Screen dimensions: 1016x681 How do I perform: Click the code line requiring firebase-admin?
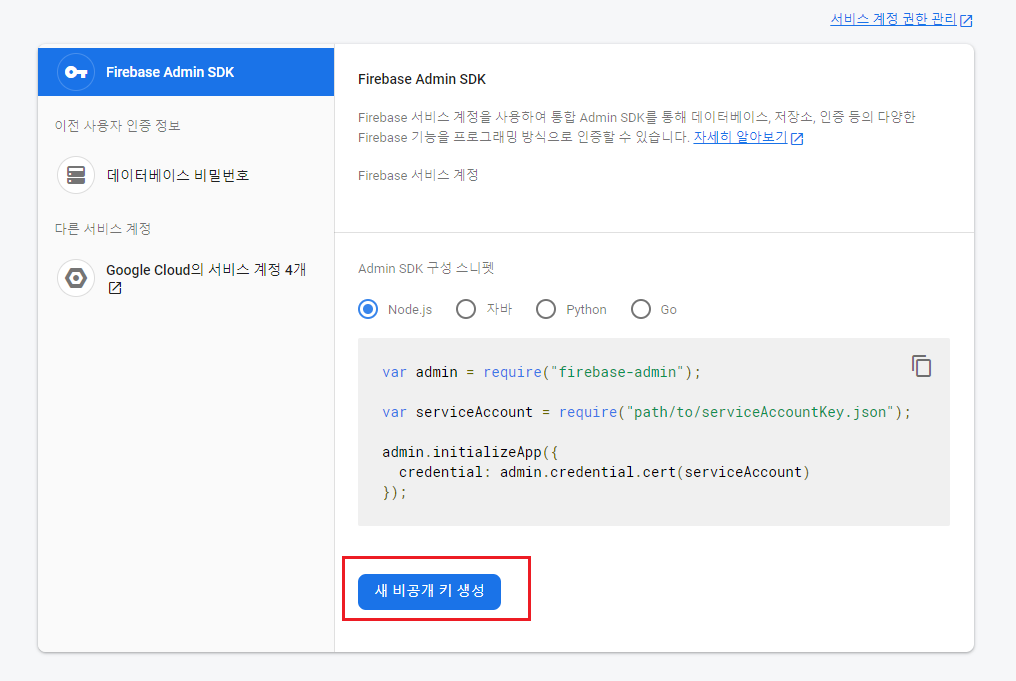pos(541,372)
